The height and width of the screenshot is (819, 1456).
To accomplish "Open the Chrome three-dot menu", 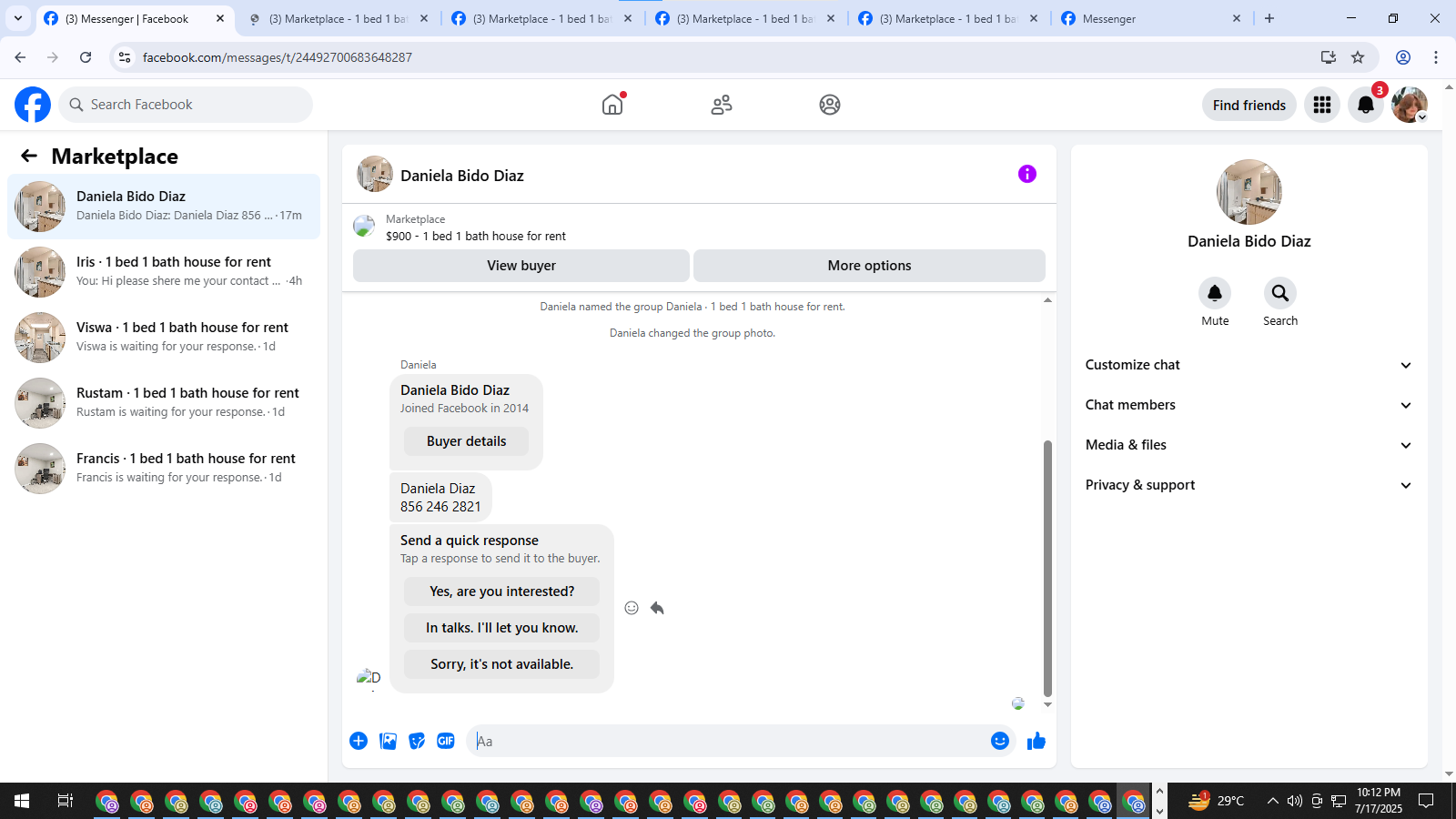I will [1436, 57].
